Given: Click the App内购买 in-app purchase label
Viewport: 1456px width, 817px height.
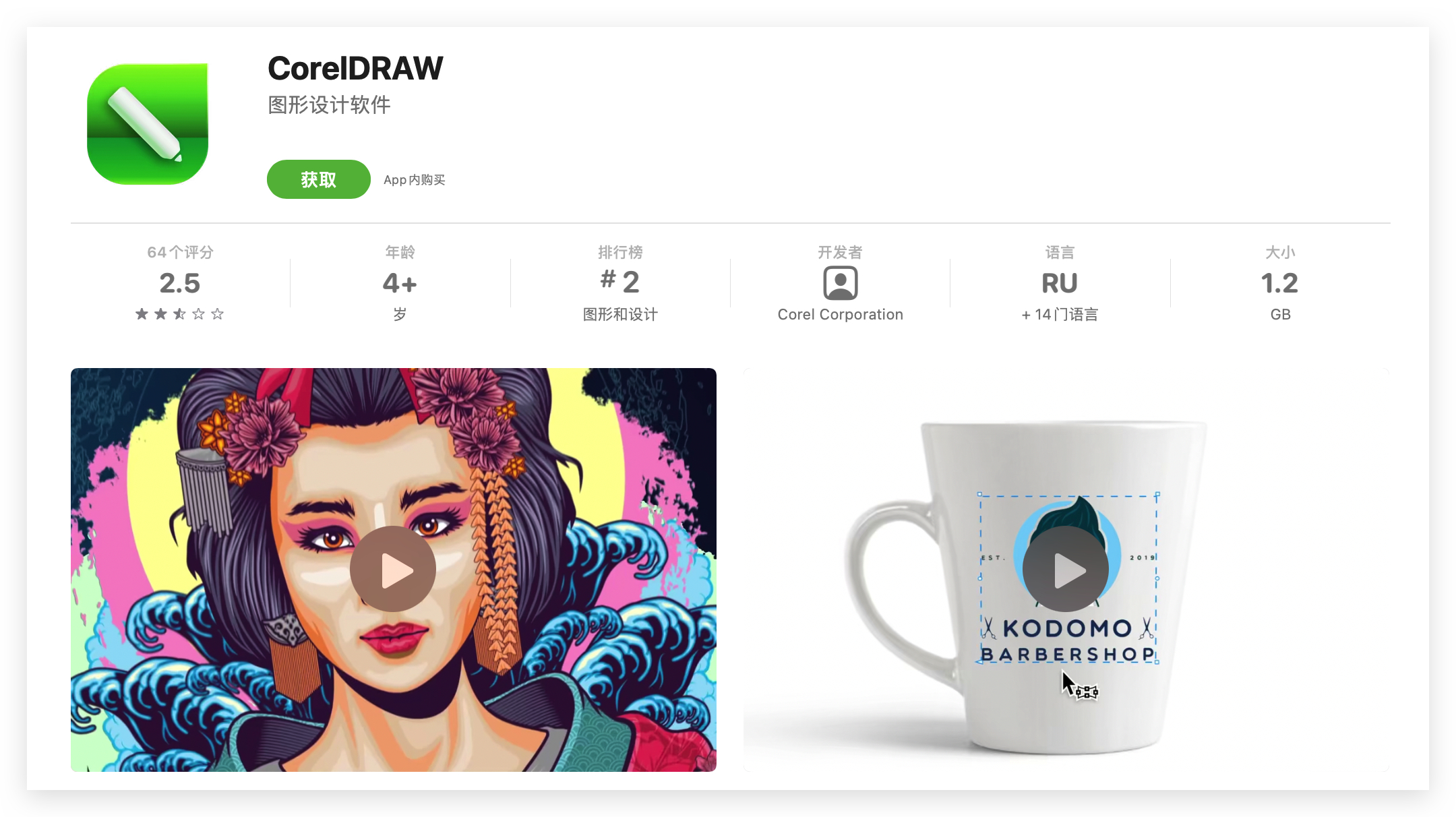Looking at the screenshot, I should 415,180.
